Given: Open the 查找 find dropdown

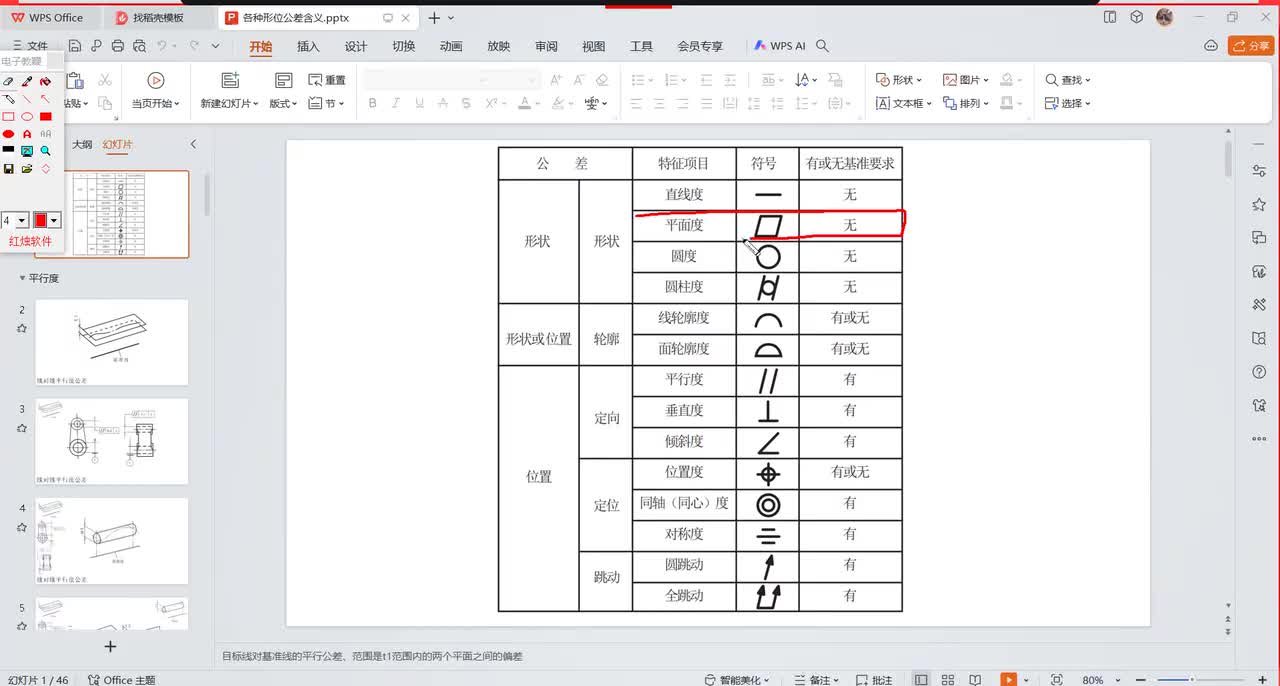Looking at the screenshot, I should coord(1068,80).
